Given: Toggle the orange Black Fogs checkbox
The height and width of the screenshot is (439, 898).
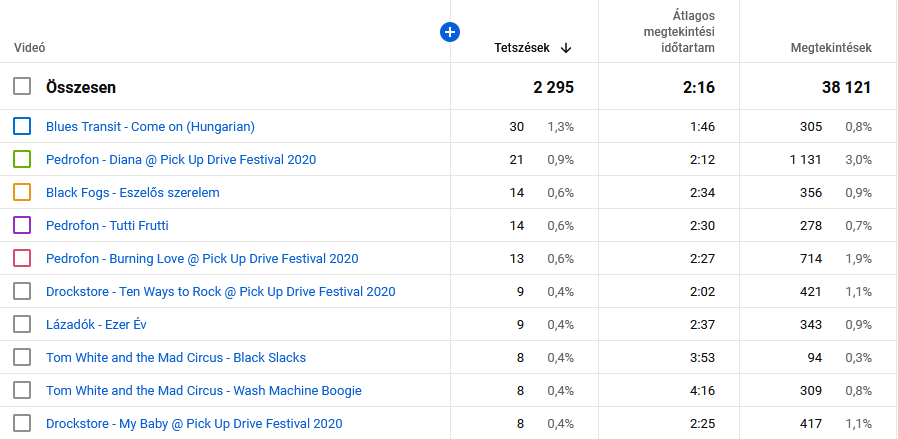Looking at the screenshot, I should pyautogui.click(x=22, y=192).
